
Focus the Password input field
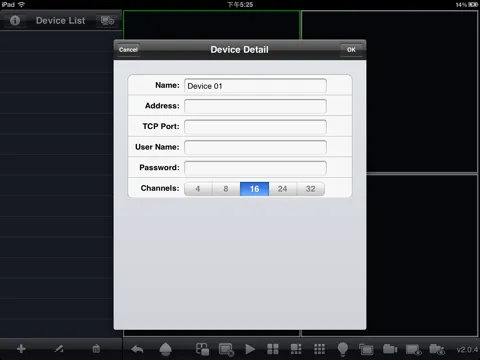tap(255, 168)
